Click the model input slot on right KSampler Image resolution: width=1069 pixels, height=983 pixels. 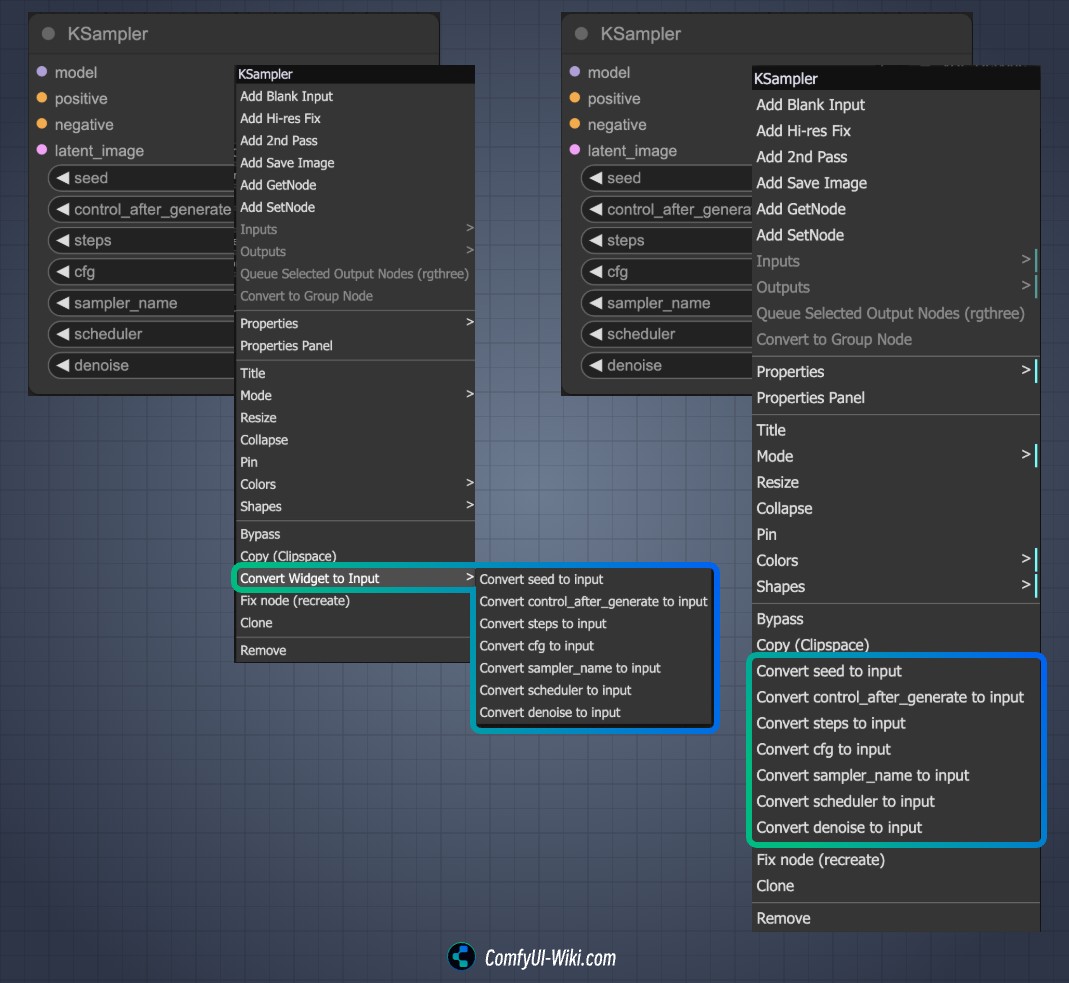(x=575, y=72)
